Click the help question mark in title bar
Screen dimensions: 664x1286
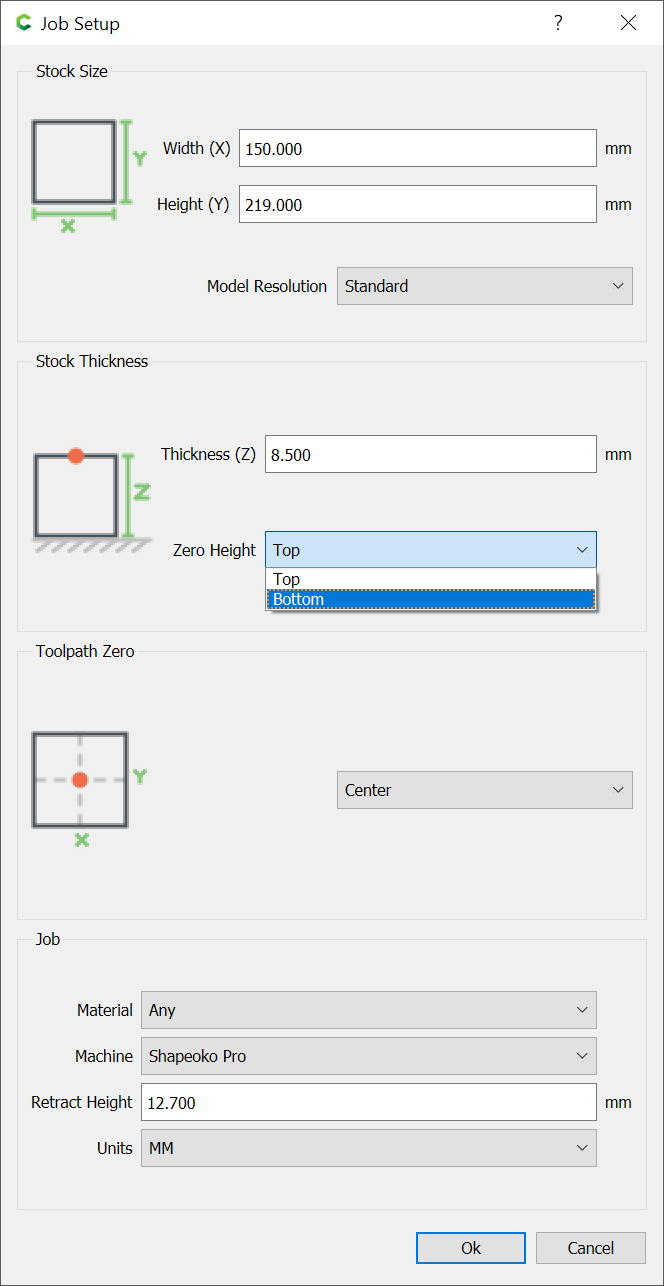pos(558,23)
